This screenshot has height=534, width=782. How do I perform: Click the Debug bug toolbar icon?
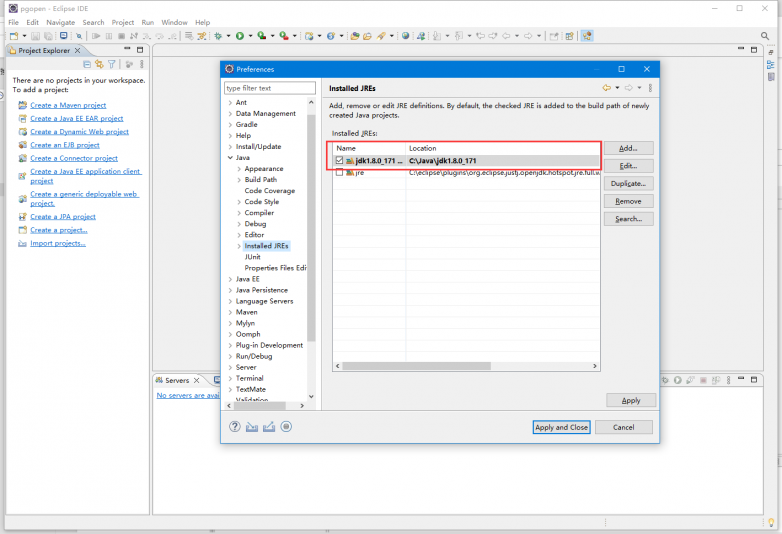pyautogui.click(x=216, y=36)
